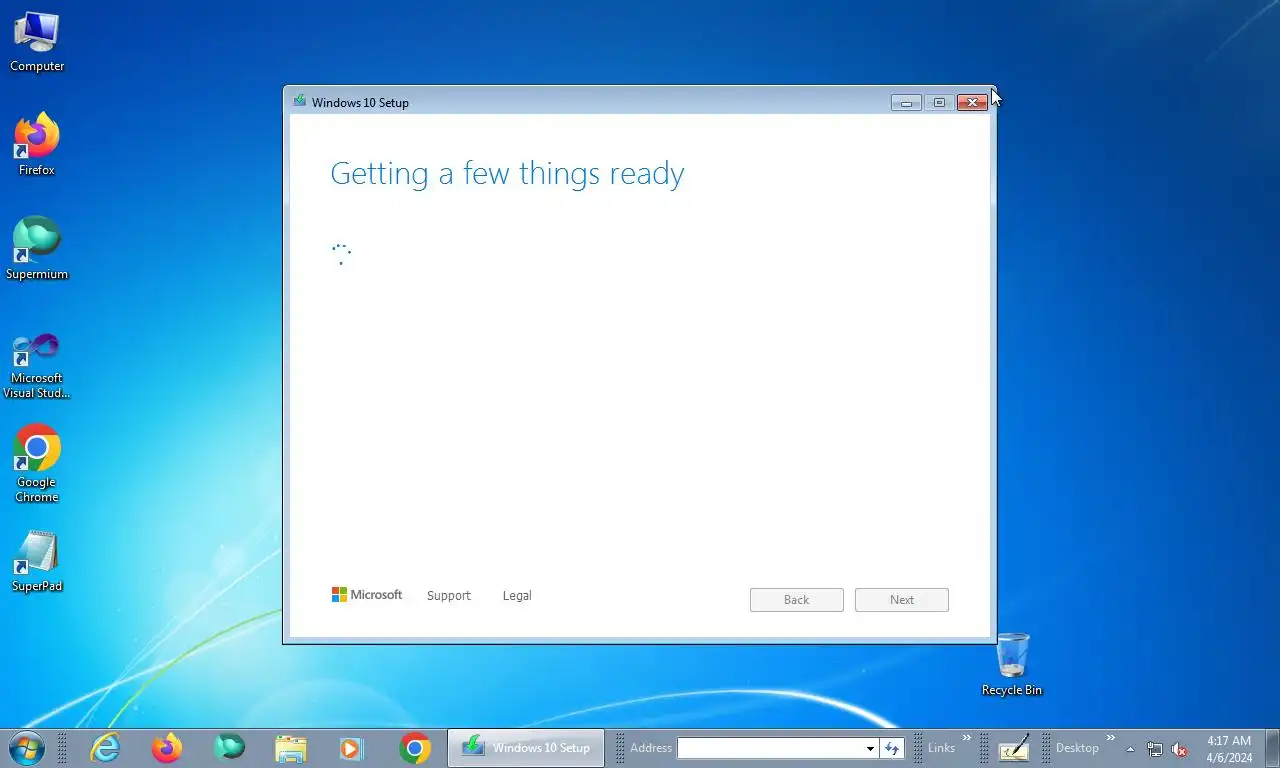This screenshot has height=768, width=1280.
Task: Open the Computer desktop icon
Action: pos(37,42)
